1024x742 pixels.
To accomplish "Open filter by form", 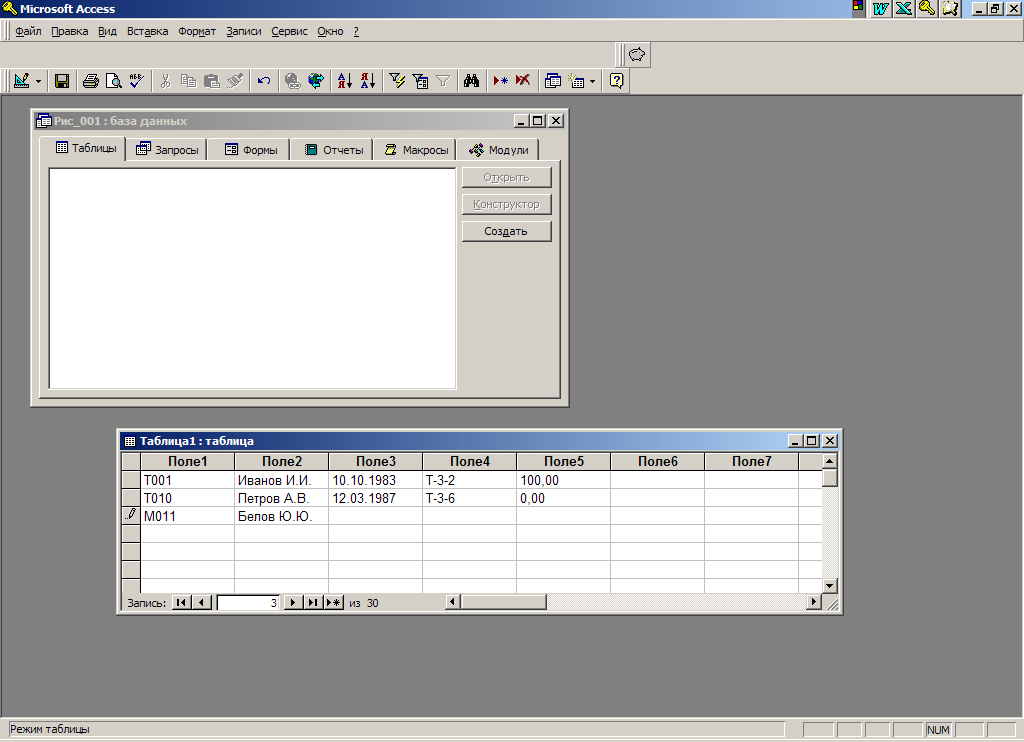I will point(420,81).
